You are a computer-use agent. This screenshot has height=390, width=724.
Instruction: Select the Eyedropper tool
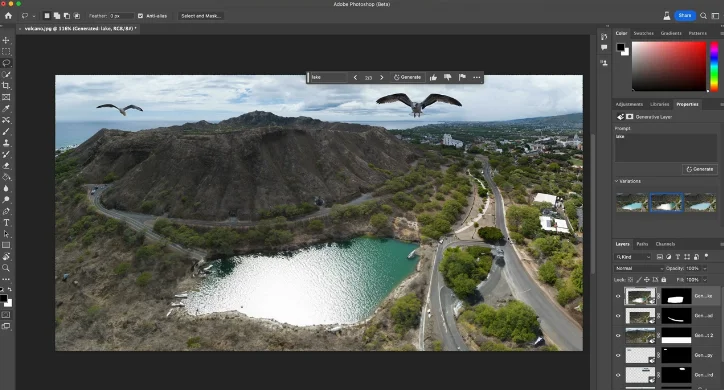[x=6, y=108]
